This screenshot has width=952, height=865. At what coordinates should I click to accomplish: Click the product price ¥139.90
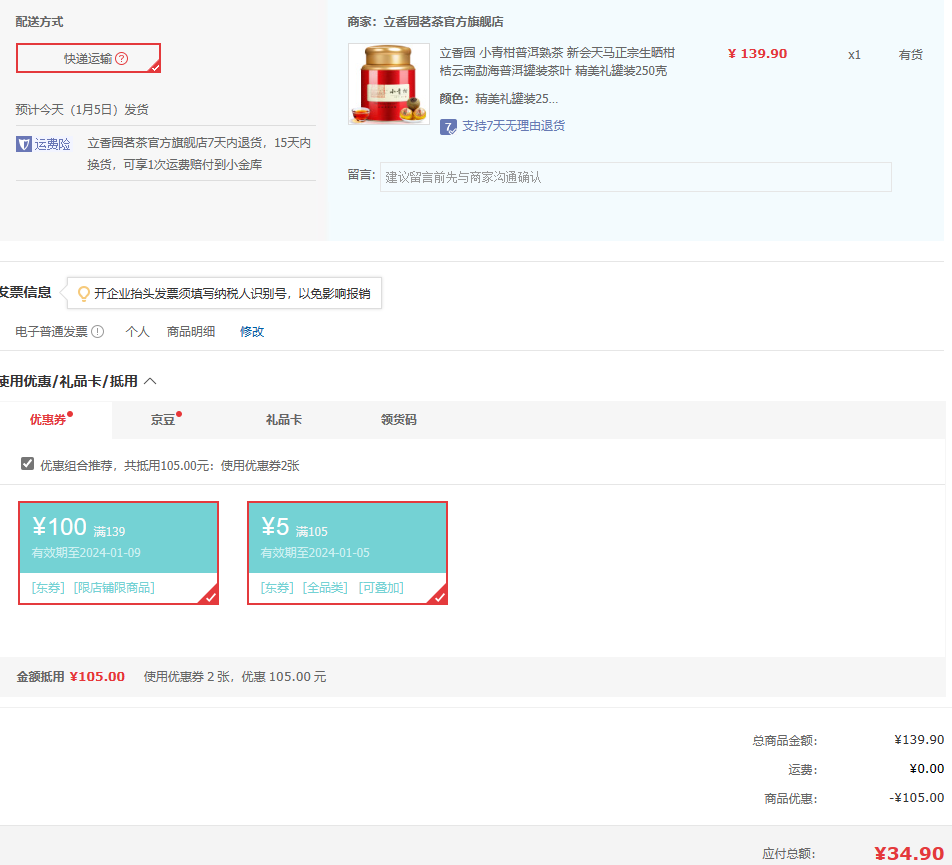pos(757,53)
